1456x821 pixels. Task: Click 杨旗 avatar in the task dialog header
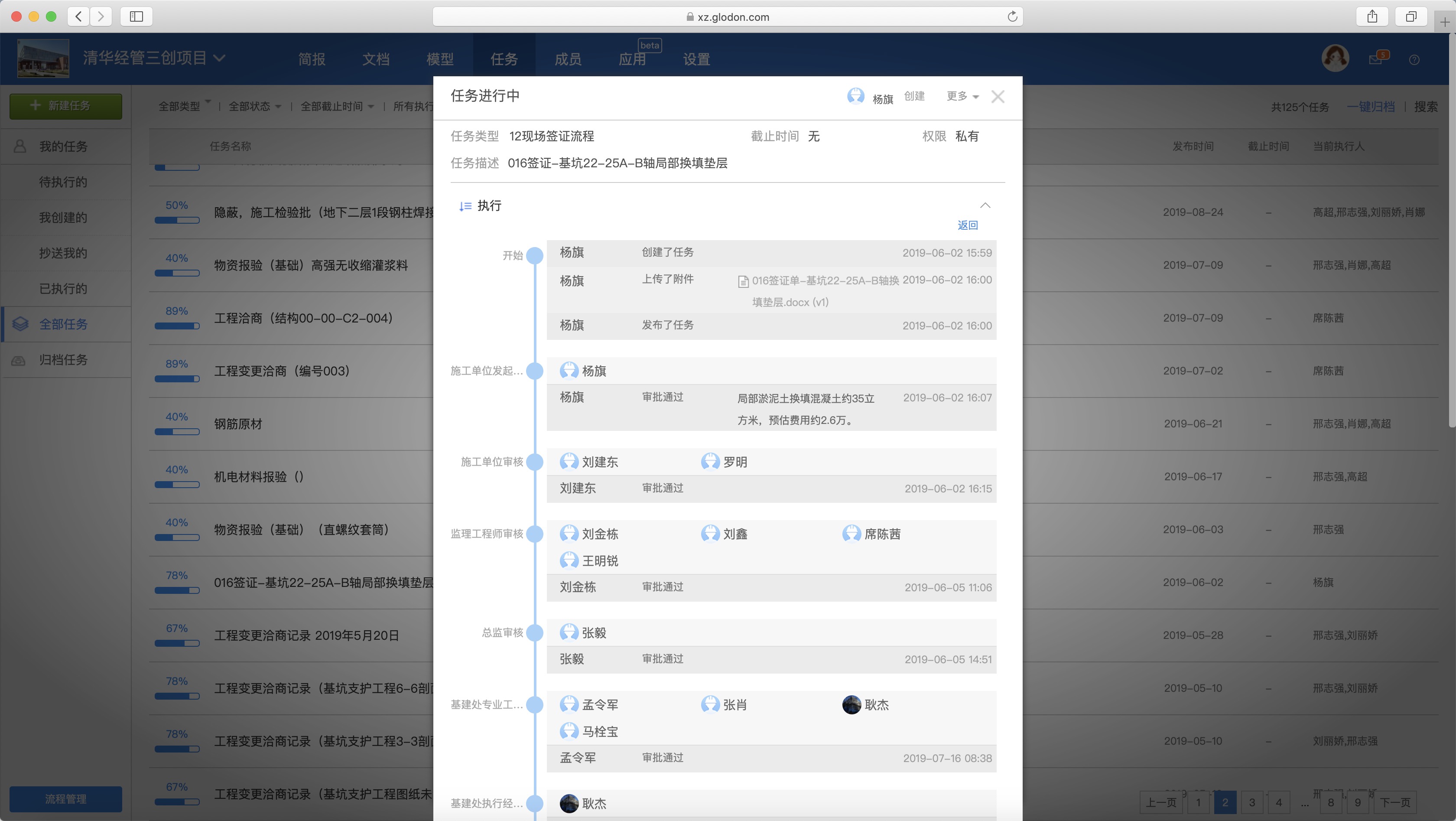point(856,96)
